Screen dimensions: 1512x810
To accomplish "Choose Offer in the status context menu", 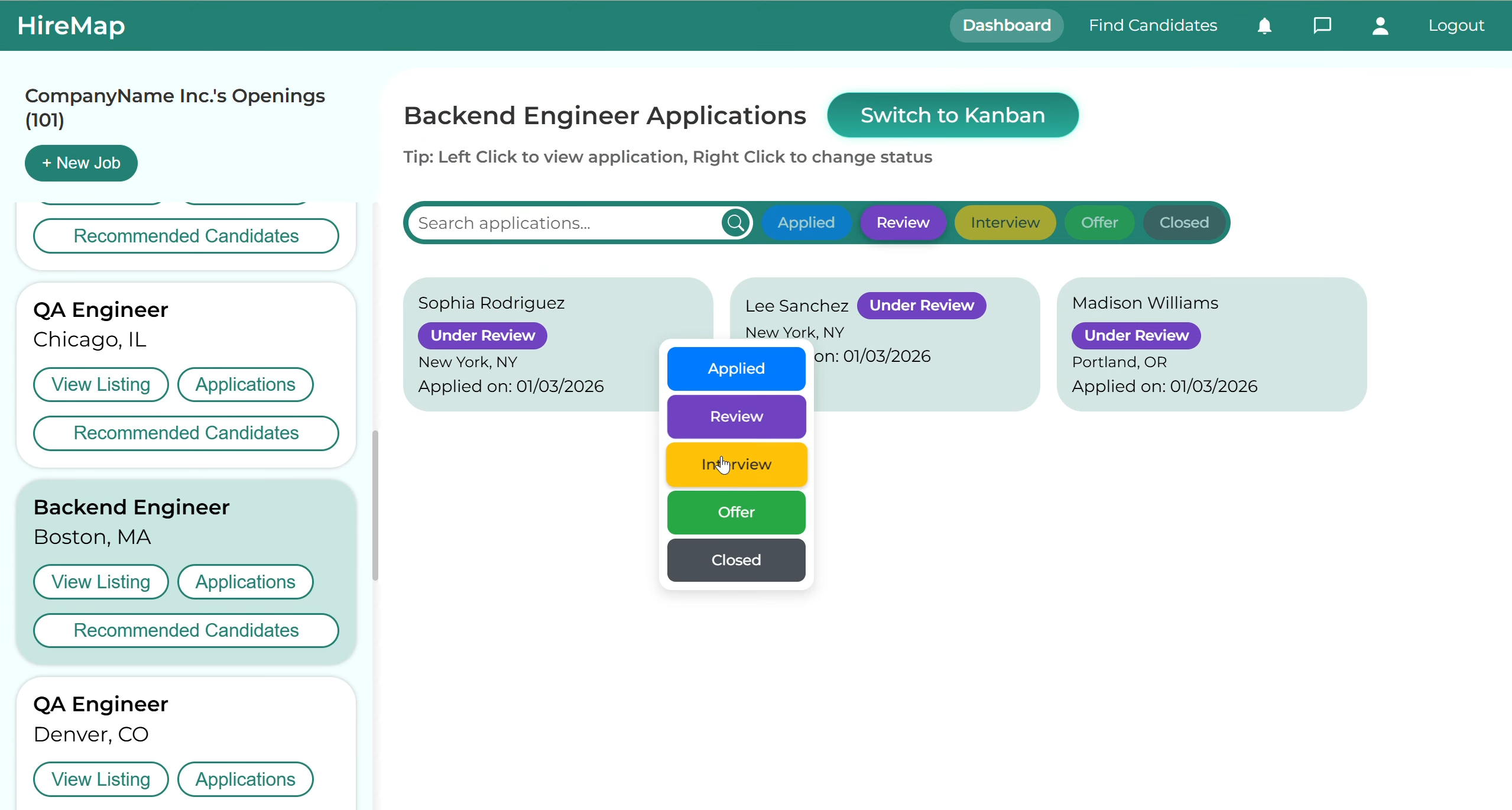I will tap(736, 513).
